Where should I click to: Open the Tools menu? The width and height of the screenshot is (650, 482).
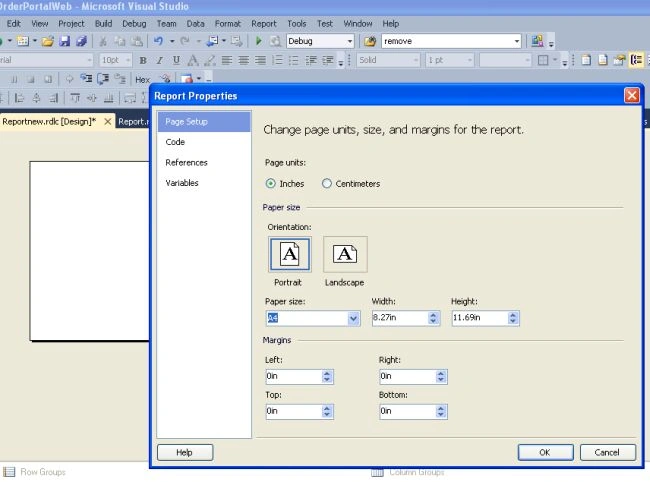pos(297,24)
